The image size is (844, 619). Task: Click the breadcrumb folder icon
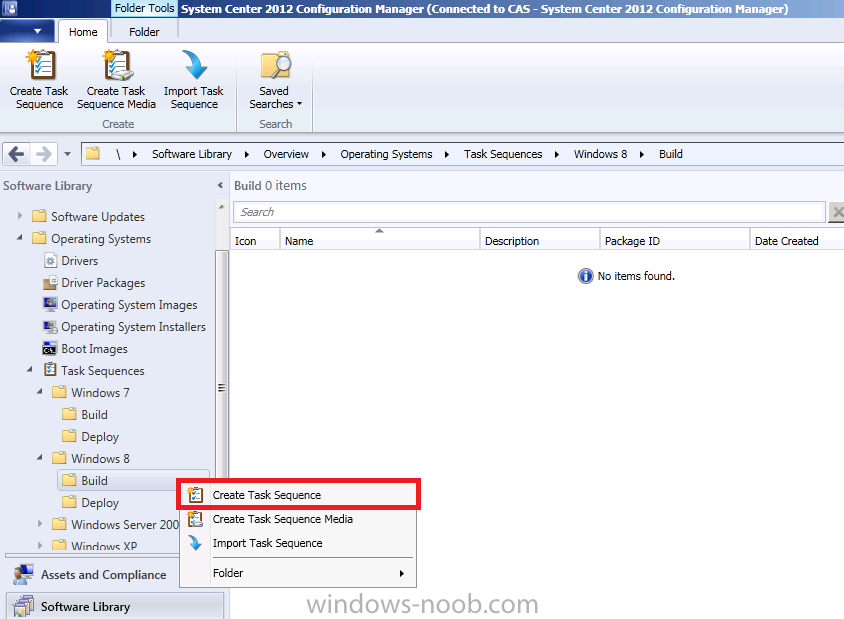point(93,153)
